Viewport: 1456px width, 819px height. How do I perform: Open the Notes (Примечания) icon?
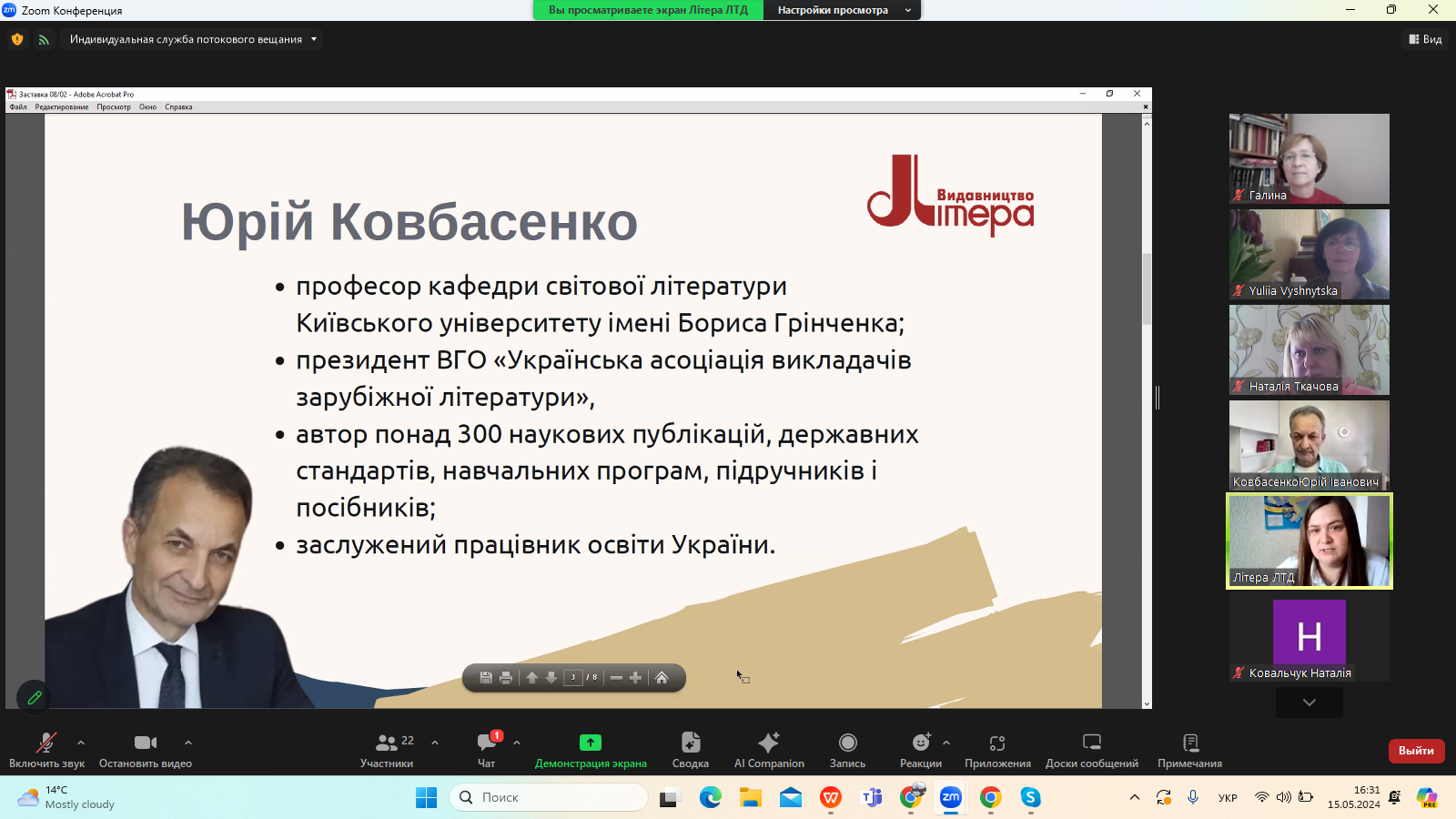pyautogui.click(x=1189, y=750)
